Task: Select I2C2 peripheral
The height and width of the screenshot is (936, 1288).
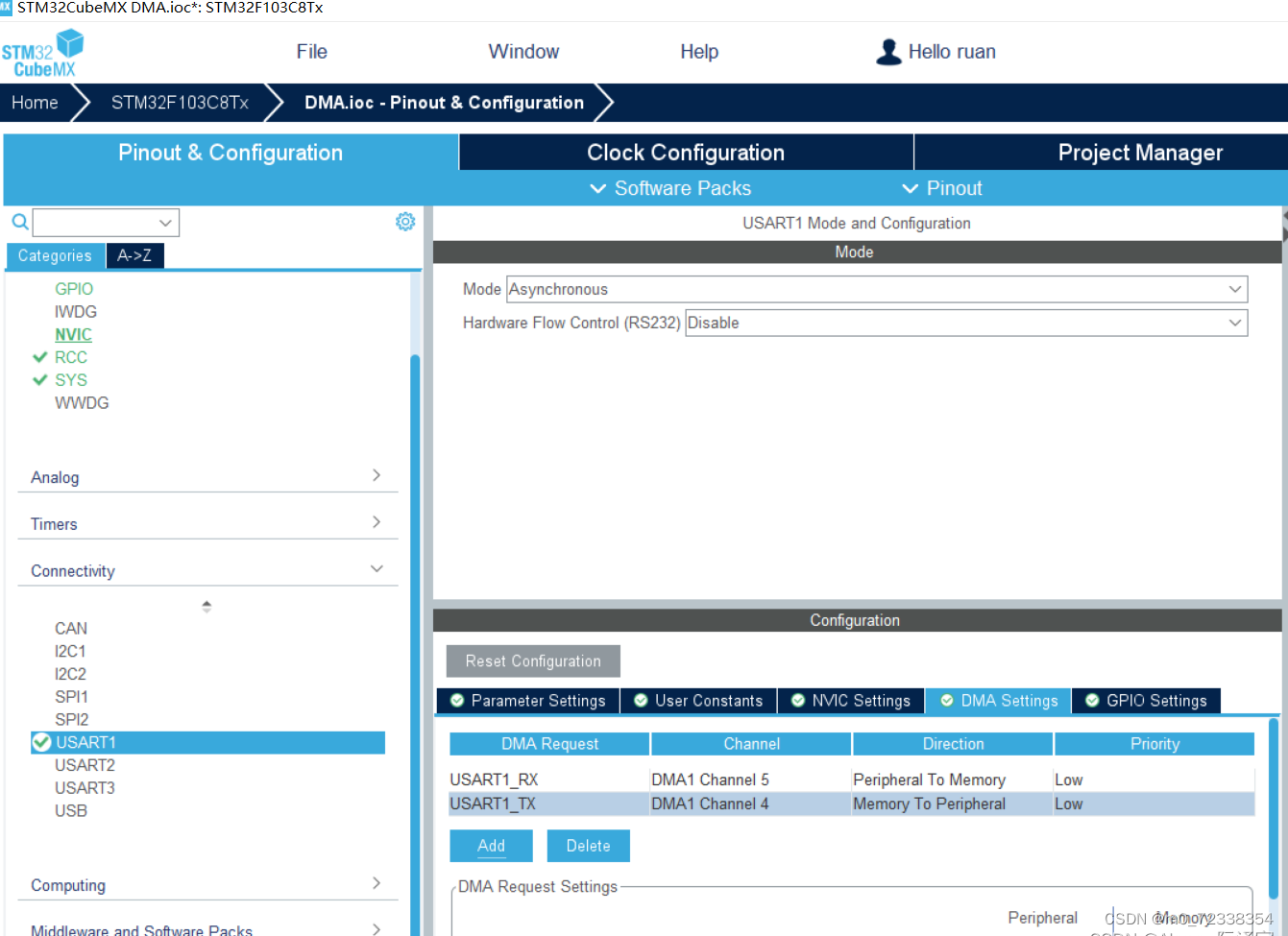Action: (70, 674)
